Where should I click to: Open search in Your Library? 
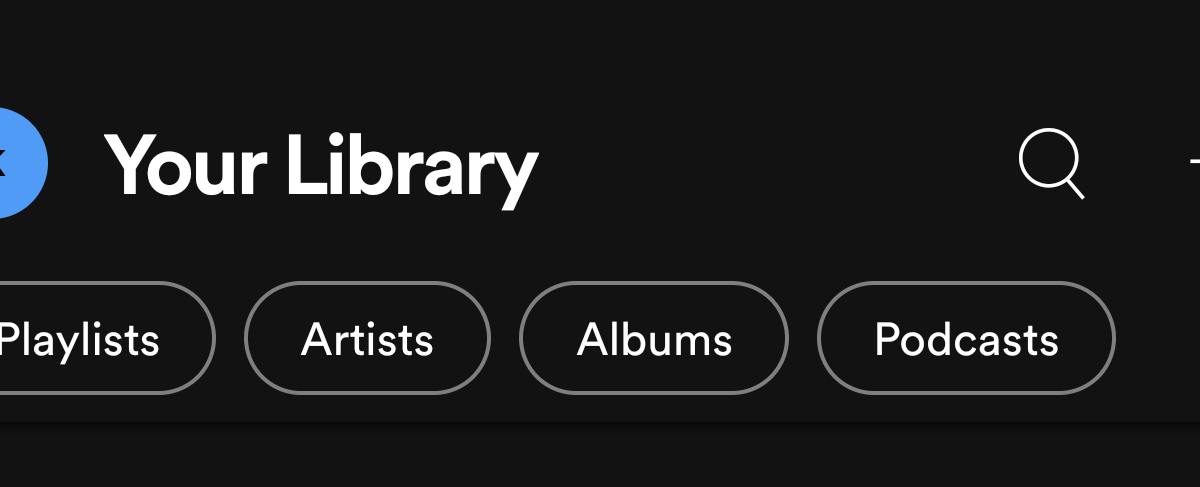pos(1051,165)
